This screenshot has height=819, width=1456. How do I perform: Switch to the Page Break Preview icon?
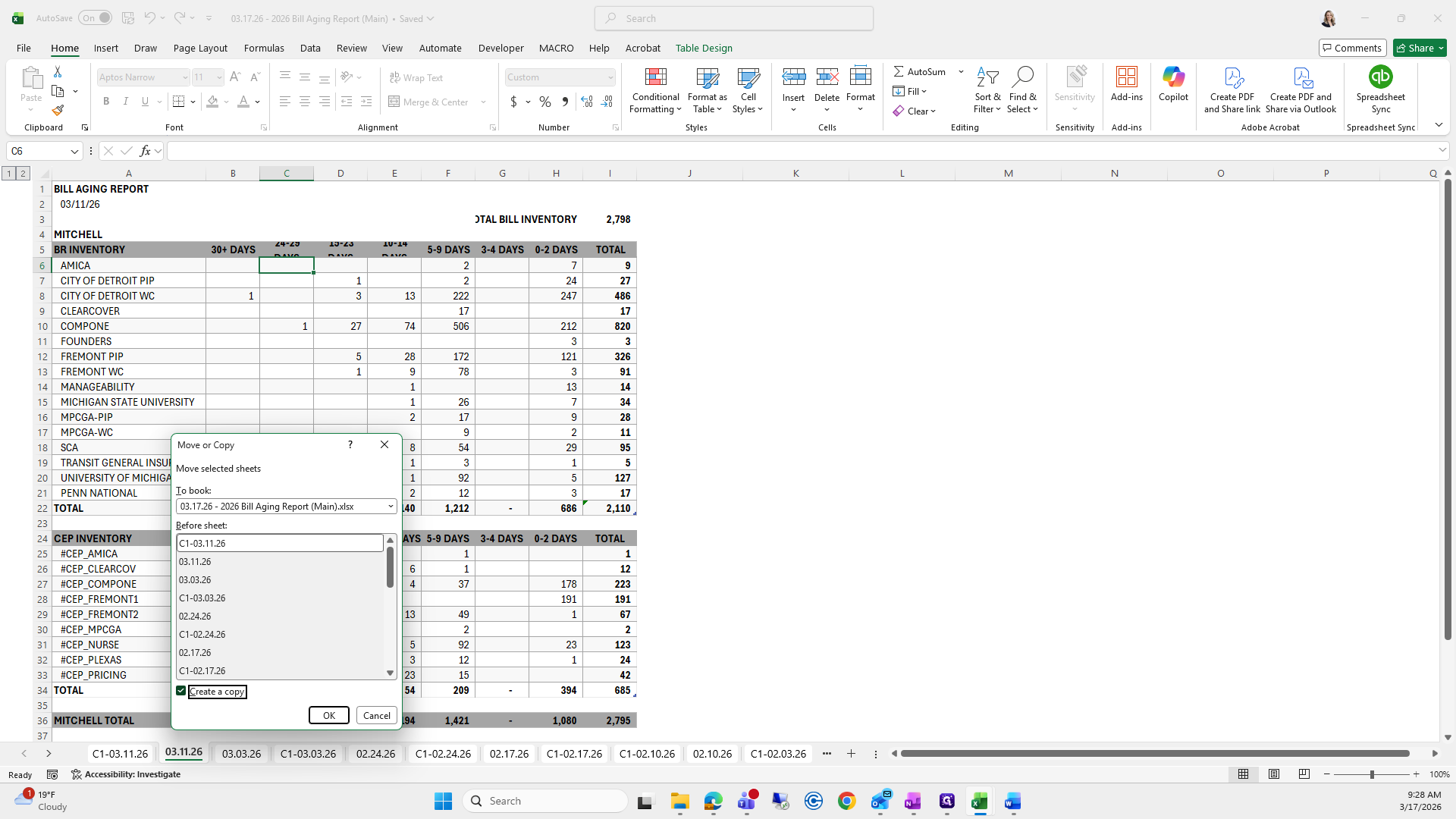pos(1304,774)
